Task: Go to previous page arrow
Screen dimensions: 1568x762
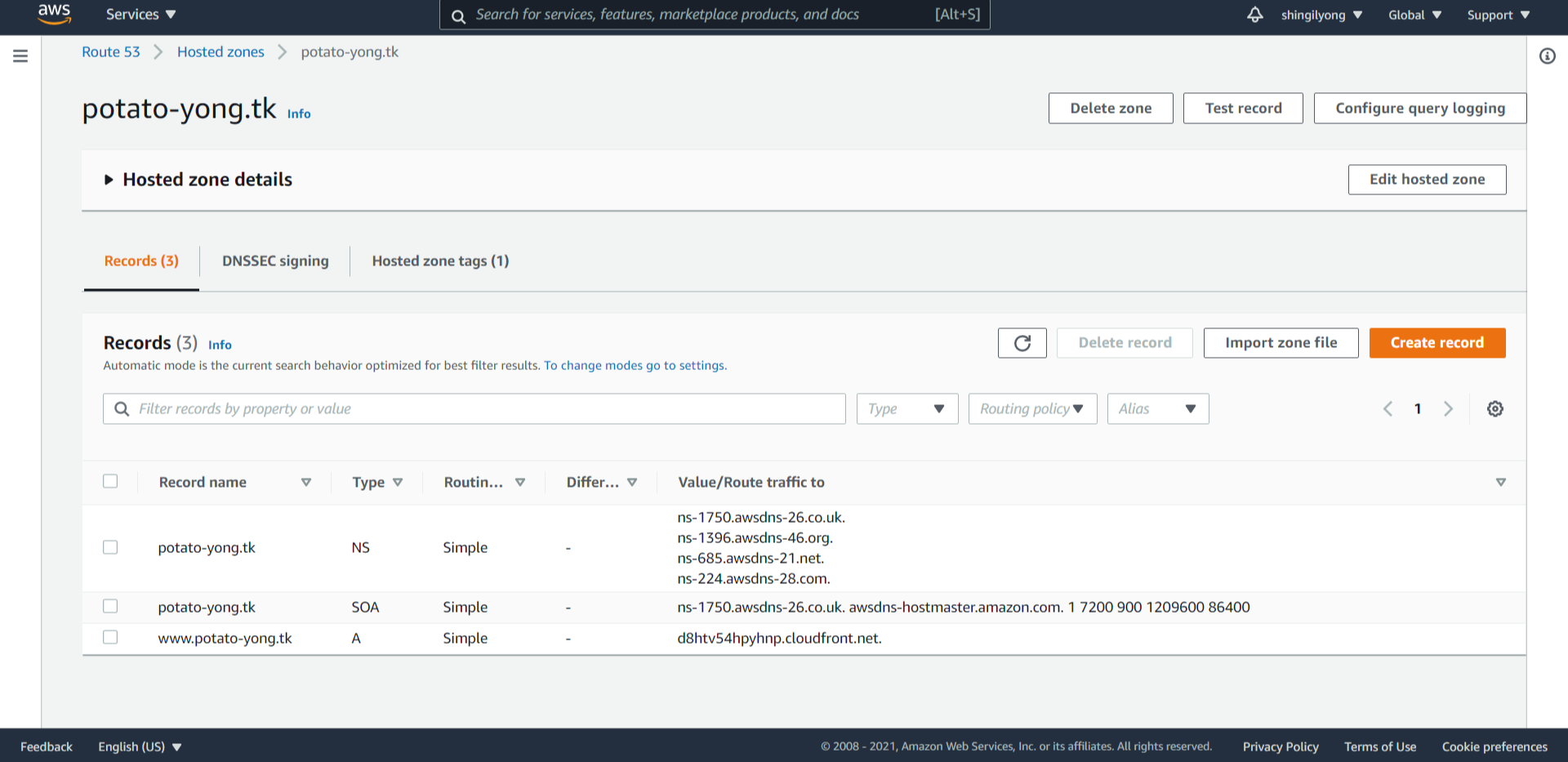Action: click(x=1388, y=408)
